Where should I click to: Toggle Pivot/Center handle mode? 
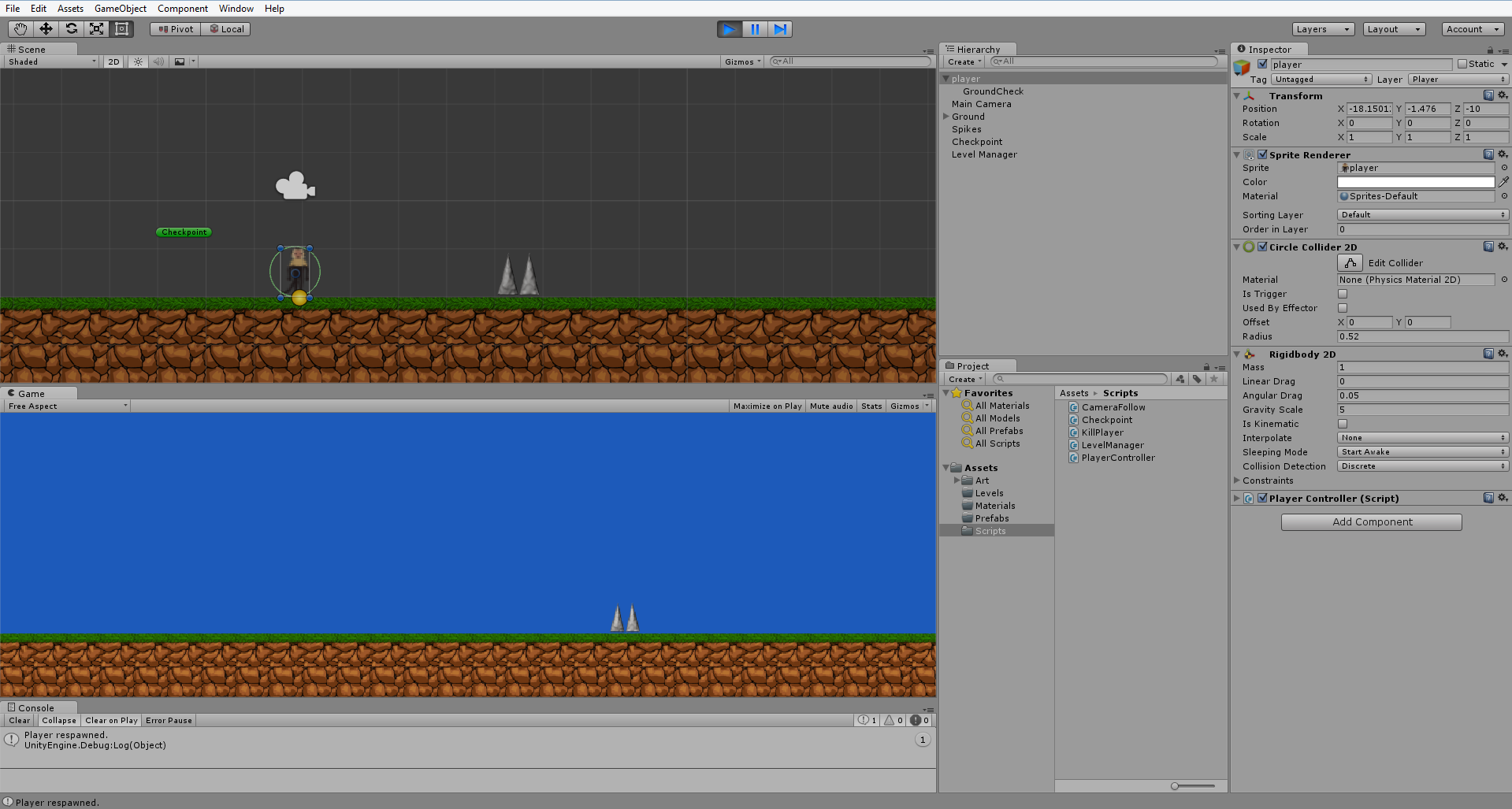coord(176,29)
